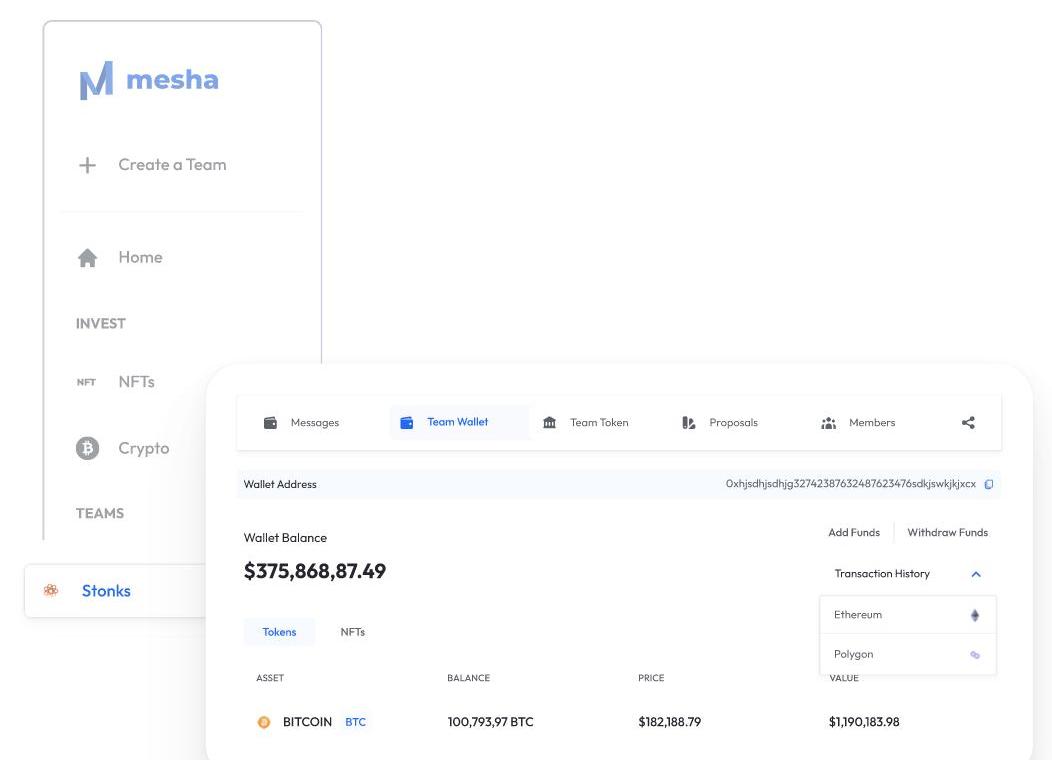Click the Bitcoin icon next to Crypto
Image resolution: width=1052 pixels, height=760 pixels.
[x=88, y=449]
